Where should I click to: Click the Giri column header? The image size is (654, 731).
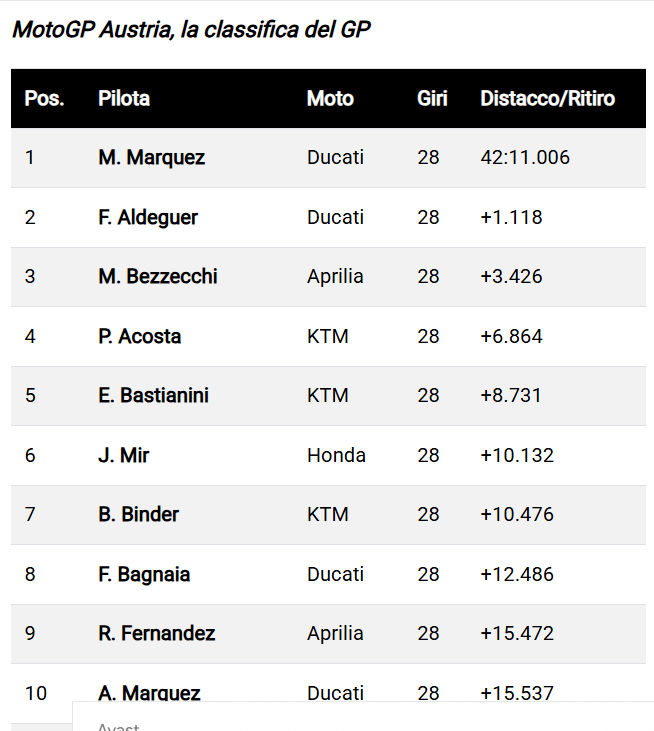point(432,98)
